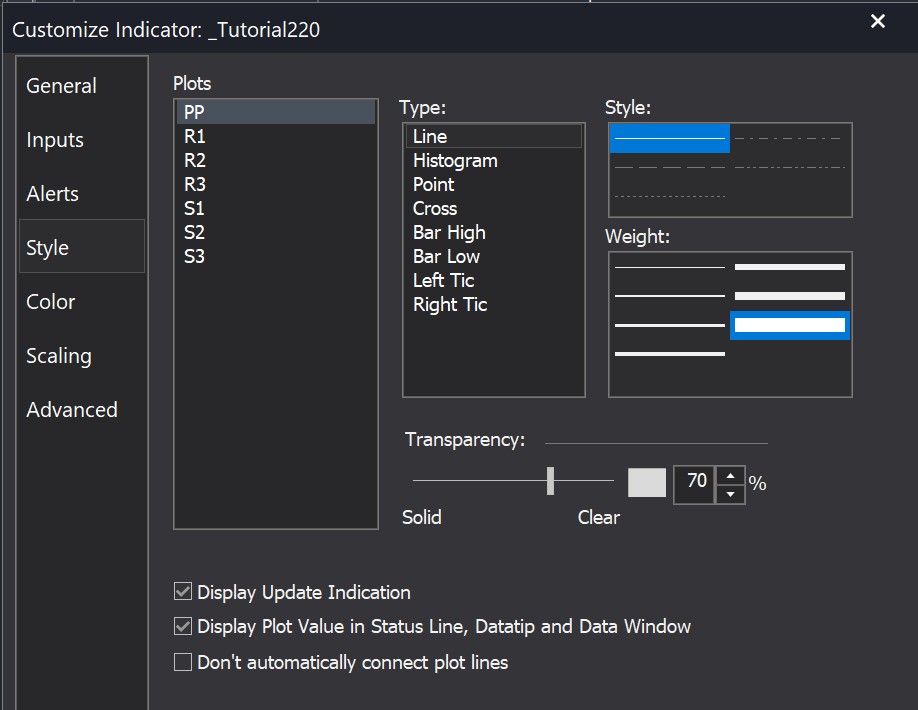The width and height of the screenshot is (918, 710).
Task: Increase transparency with the up arrow
Action: [732, 474]
